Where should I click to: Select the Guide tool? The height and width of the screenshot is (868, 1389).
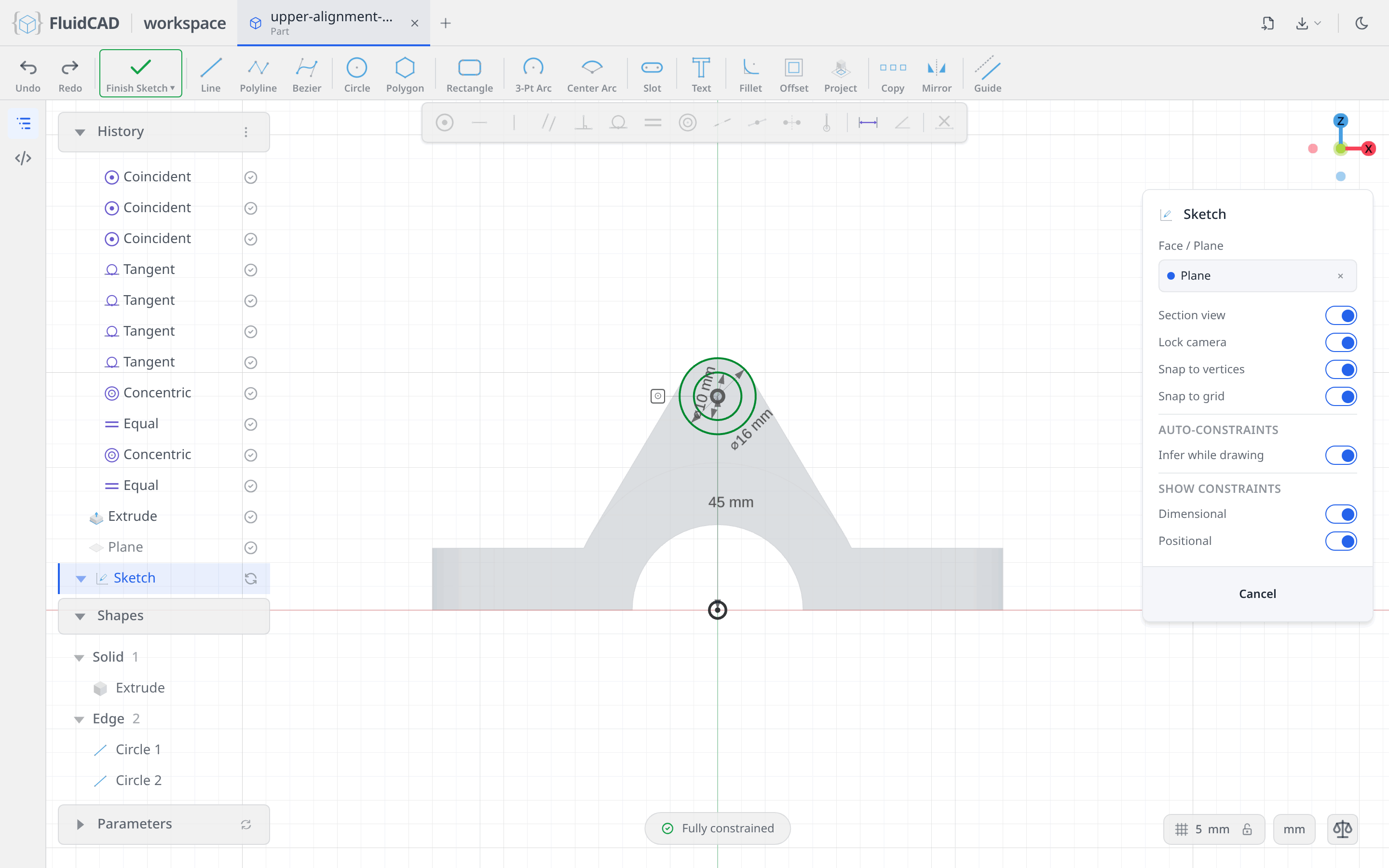coord(987,74)
